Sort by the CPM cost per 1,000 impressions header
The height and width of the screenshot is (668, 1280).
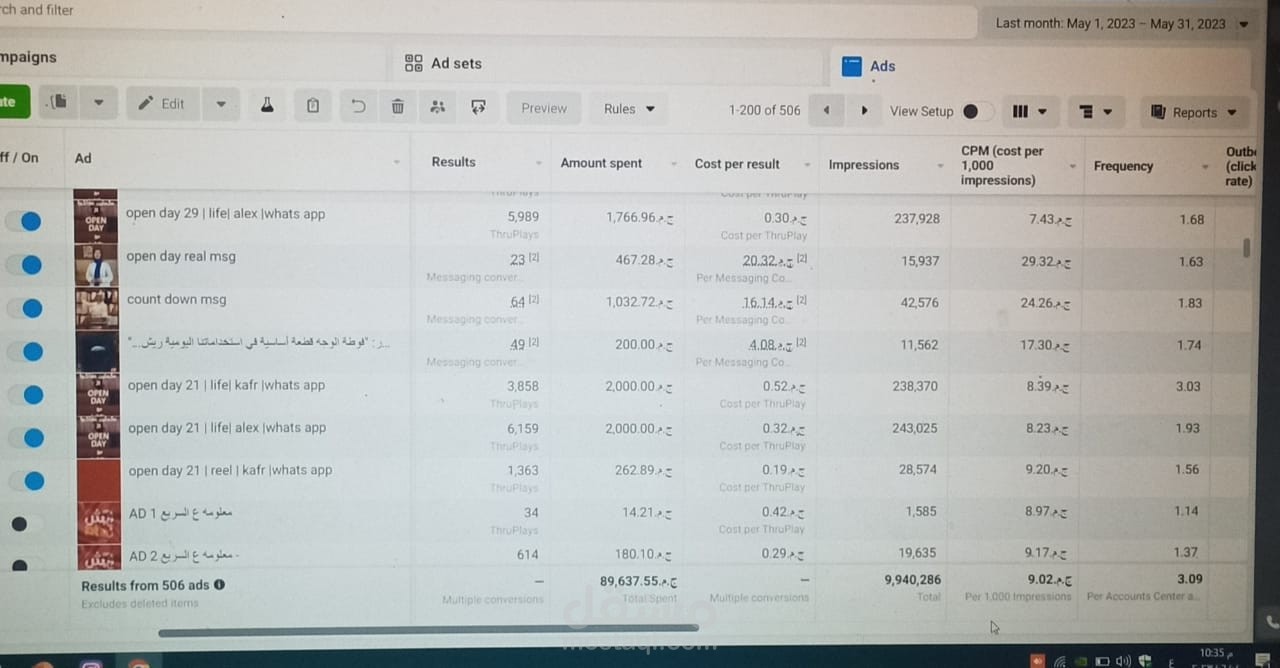click(1002, 166)
